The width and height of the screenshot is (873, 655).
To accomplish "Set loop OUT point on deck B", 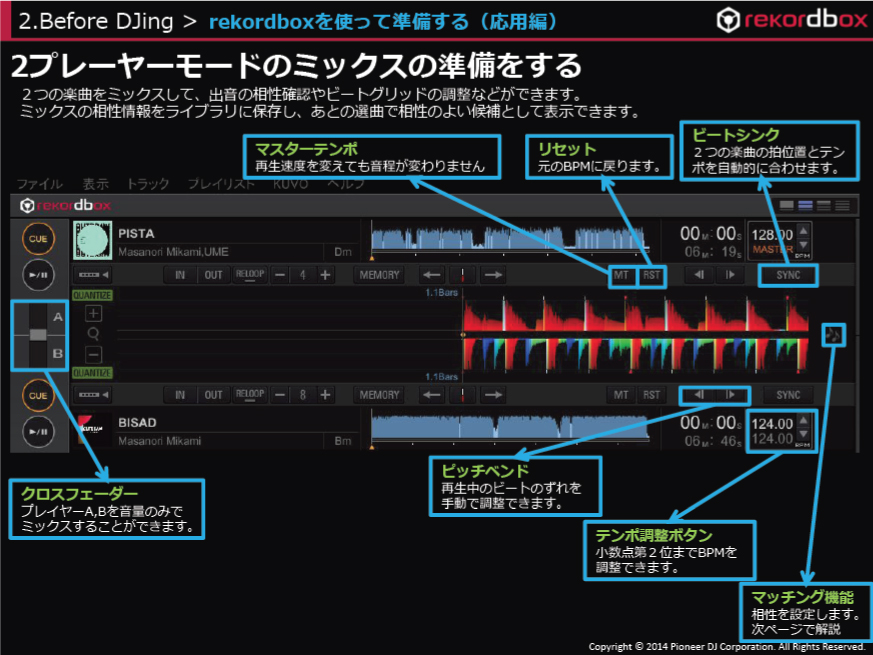I will (213, 395).
